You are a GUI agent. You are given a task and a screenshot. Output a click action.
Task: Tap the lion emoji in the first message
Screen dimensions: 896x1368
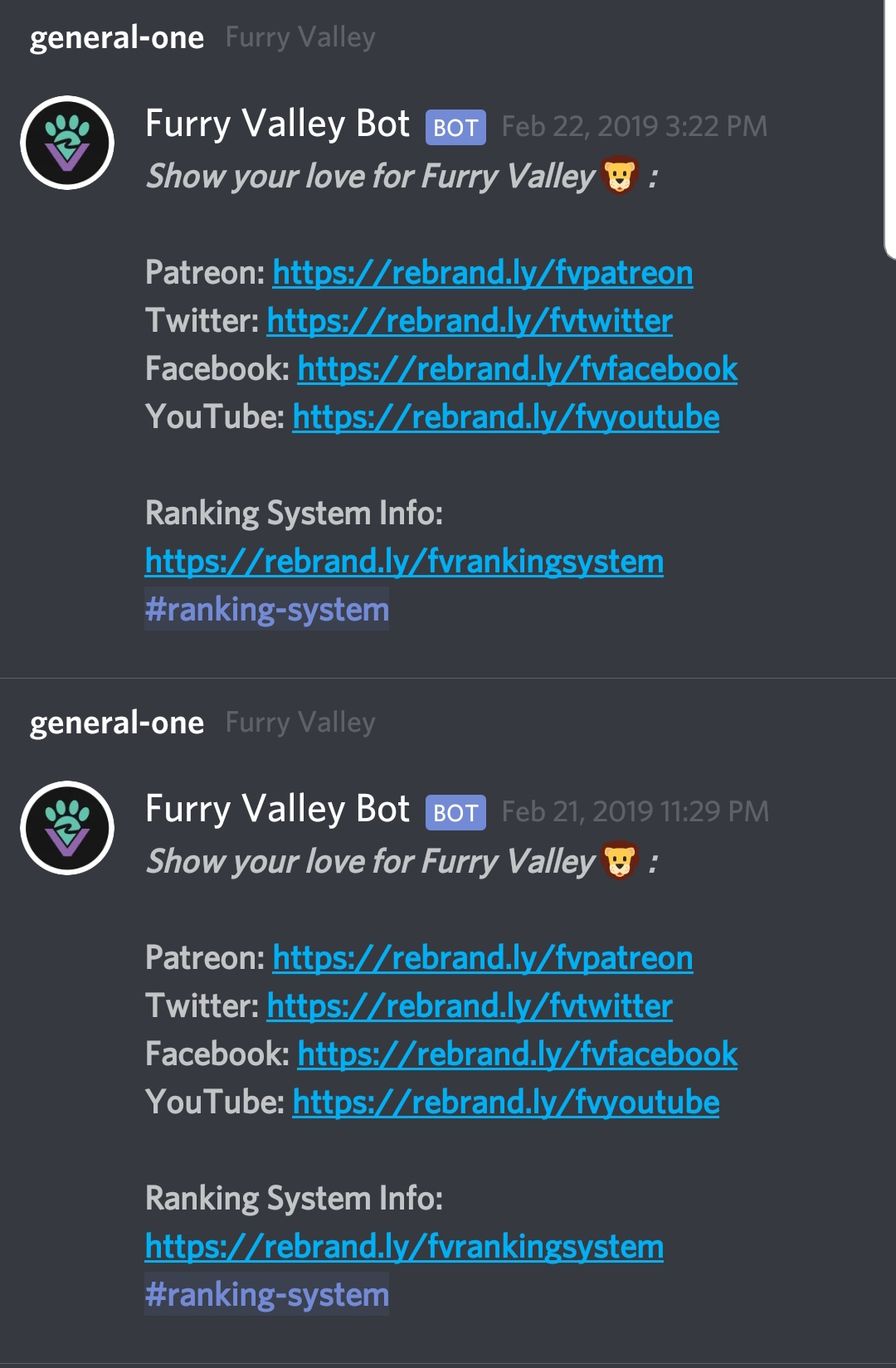(620, 176)
